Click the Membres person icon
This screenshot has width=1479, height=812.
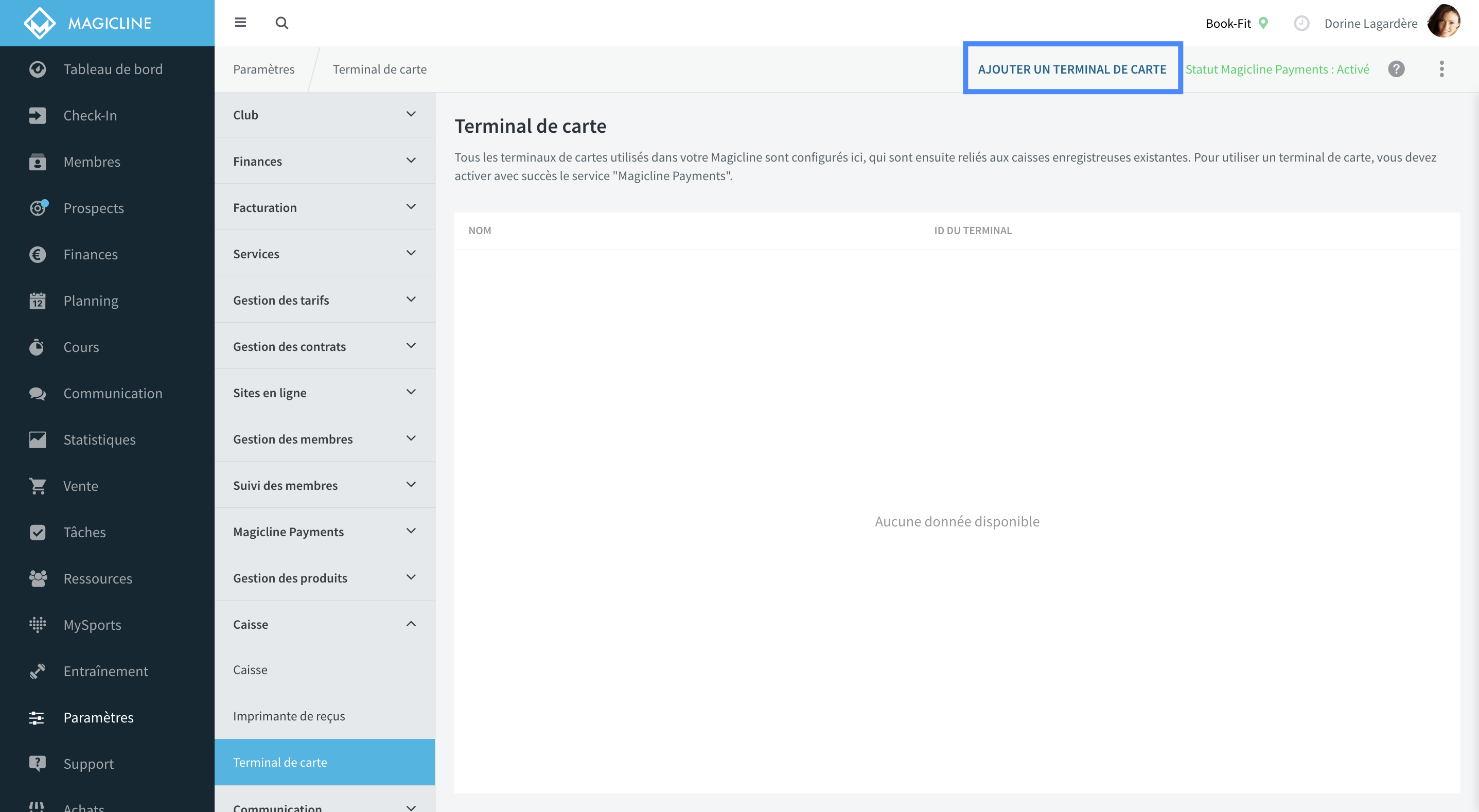pyautogui.click(x=38, y=162)
